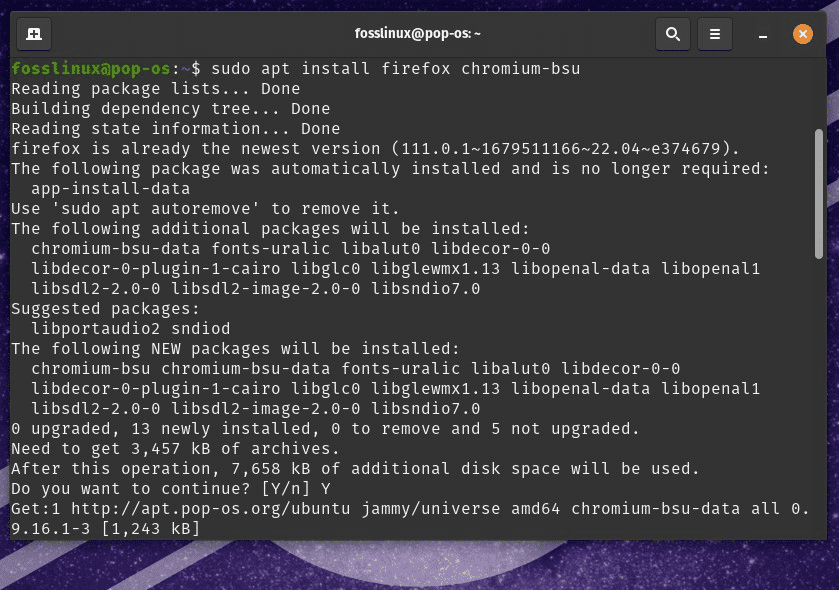The height and width of the screenshot is (590, 839).
Task: Minimize the terminal window
Action: (x=763, y=35)
